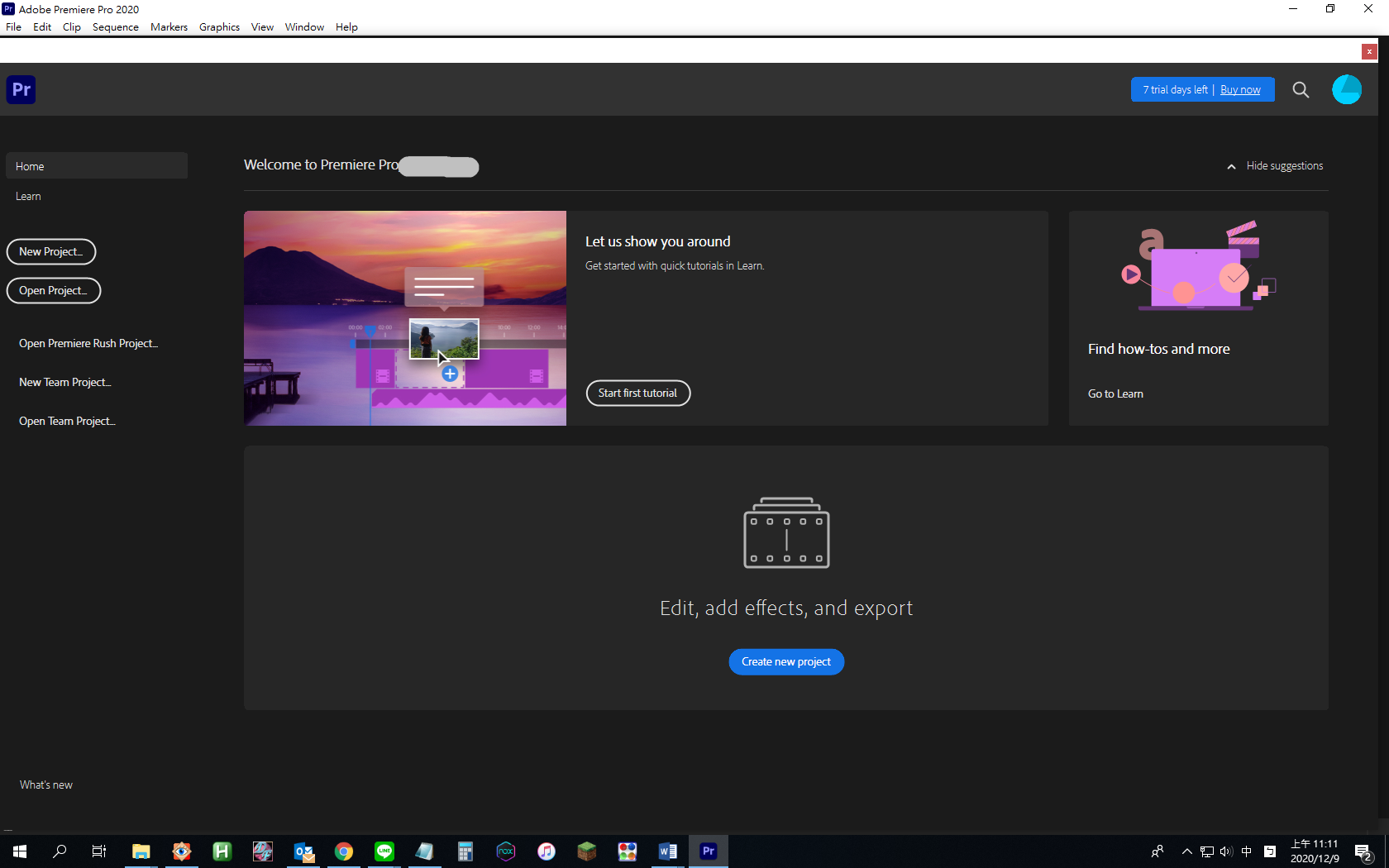The width and height of the screenshot is (1389, 868).
Task: Launch Microsoft Word from the taskbar
Action: pyautogui.click(x=667, y=851)
